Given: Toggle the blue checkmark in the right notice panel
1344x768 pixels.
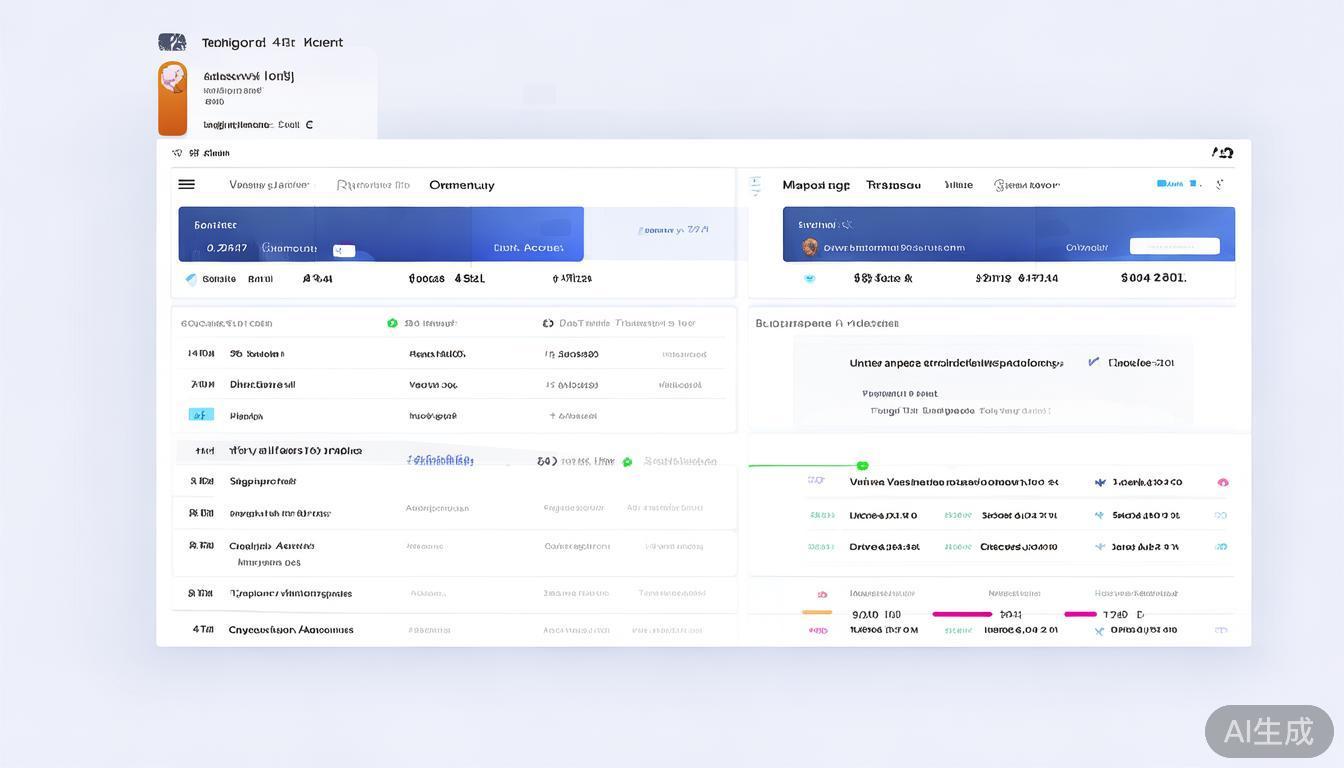Looking at the screenshot, I should click(1093, 362).
